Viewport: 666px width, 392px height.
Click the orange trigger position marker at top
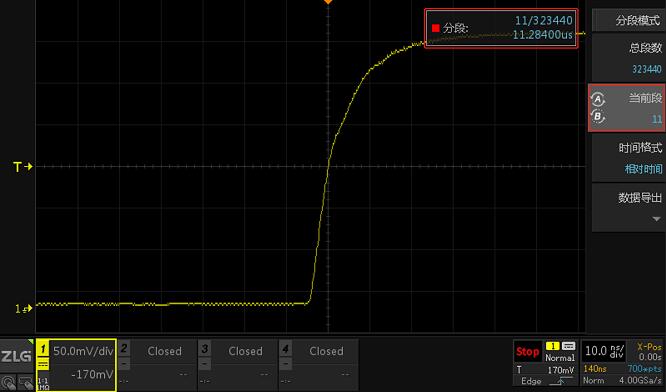328,2
